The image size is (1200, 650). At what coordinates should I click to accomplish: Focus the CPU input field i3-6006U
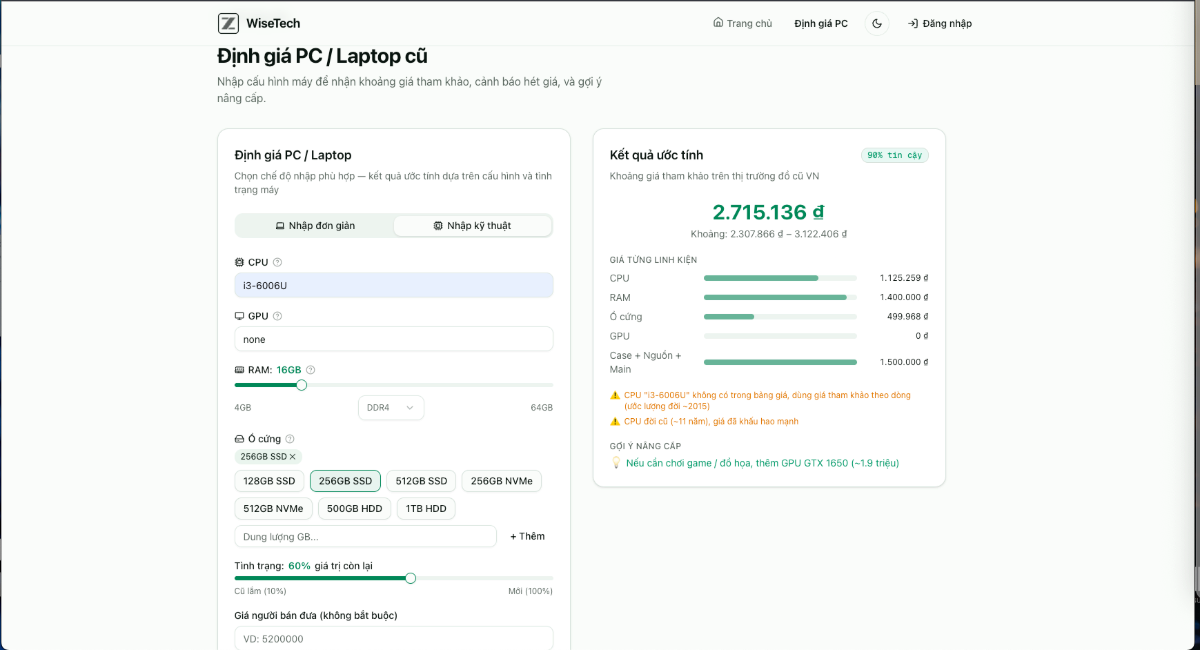click(x=394, y=285)
